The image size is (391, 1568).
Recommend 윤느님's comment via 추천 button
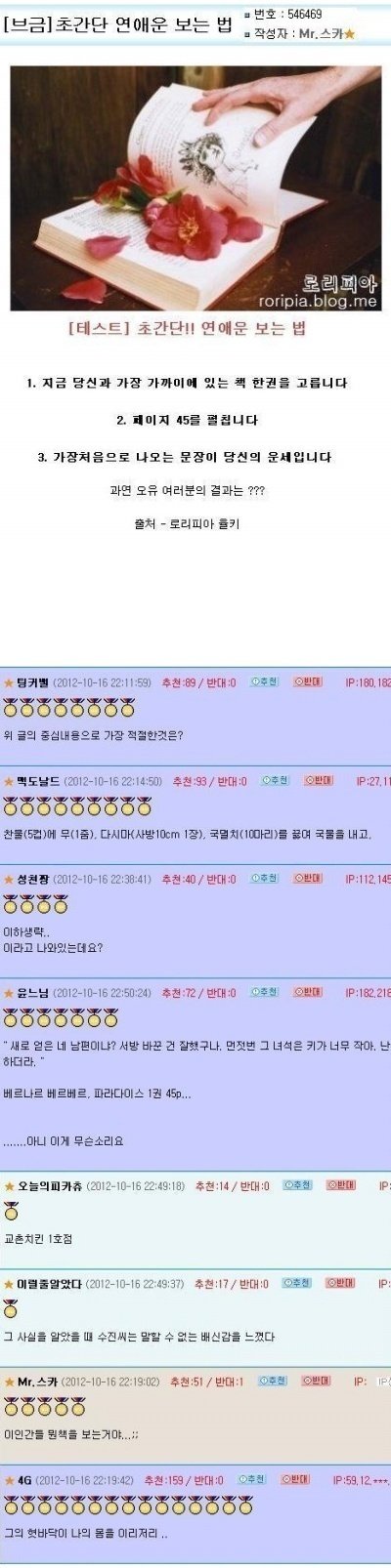(x=264, y=993)
